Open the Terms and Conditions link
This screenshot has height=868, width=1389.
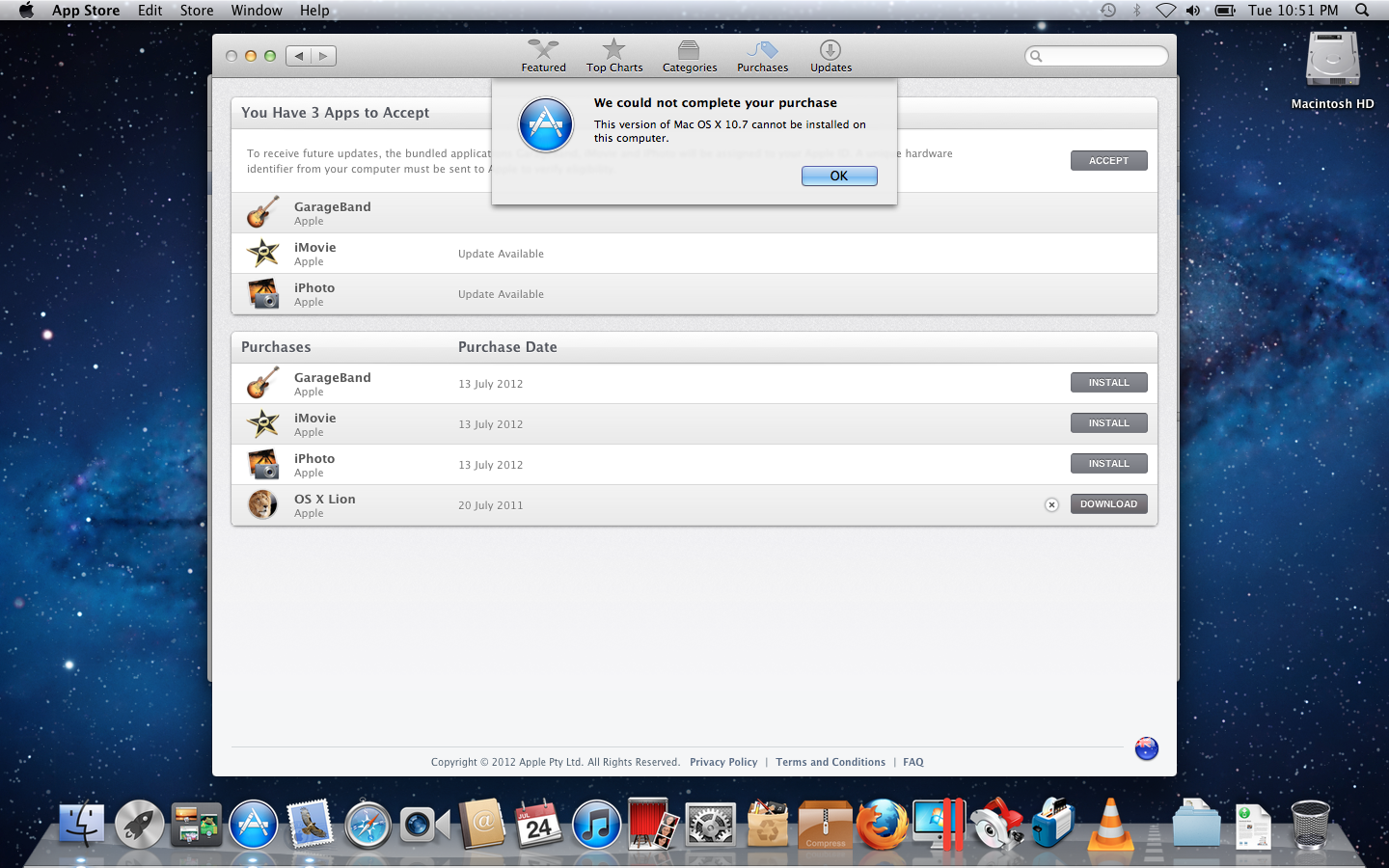coord(831,762)
